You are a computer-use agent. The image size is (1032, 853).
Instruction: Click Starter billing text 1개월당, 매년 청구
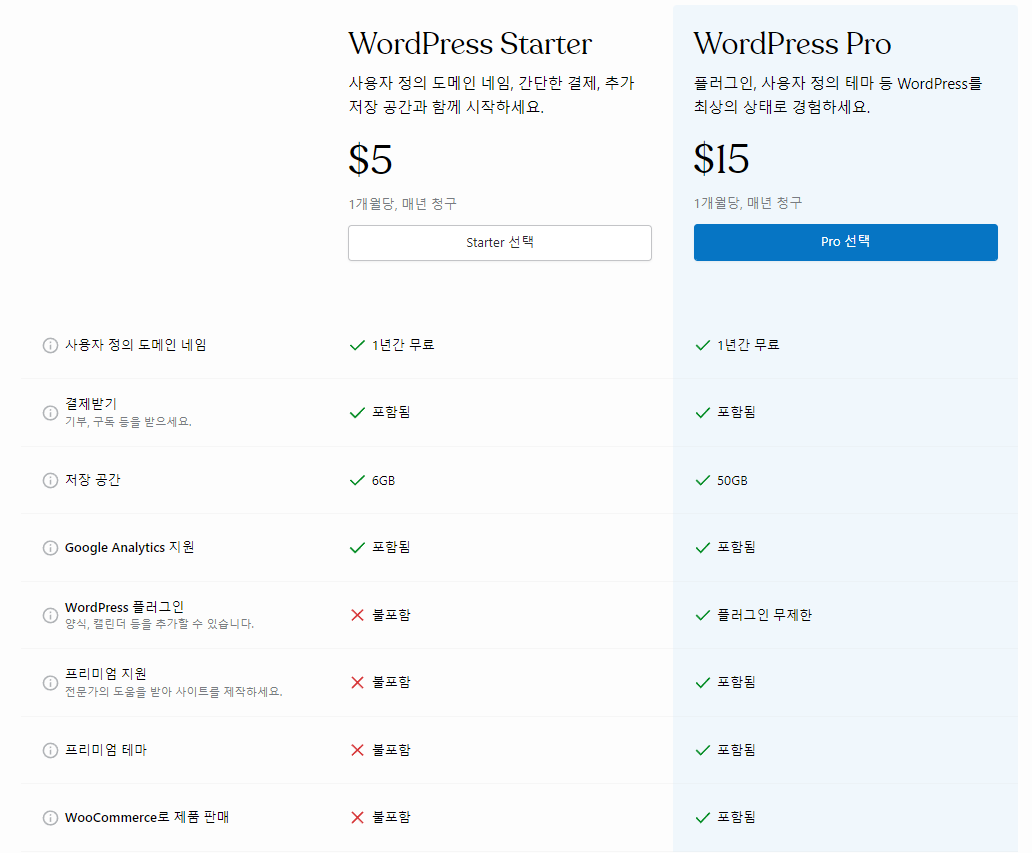coord(403,204)
